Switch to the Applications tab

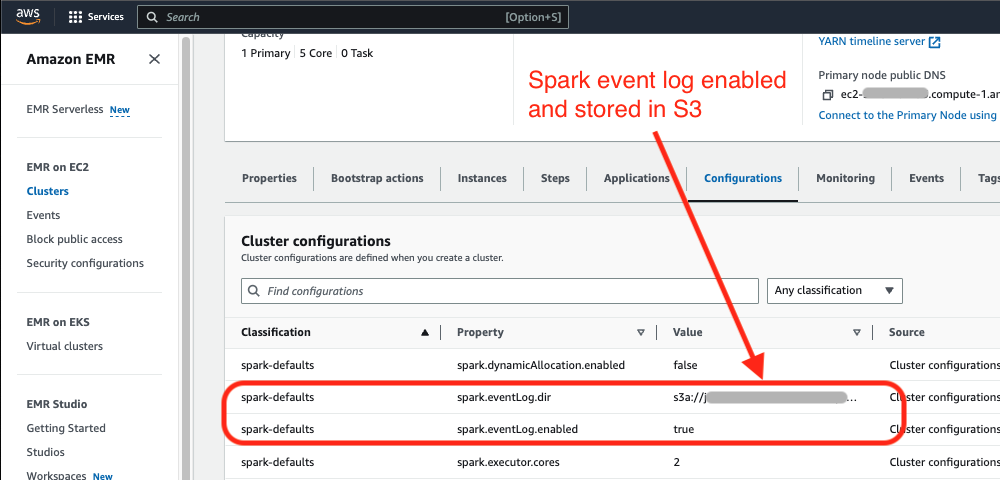636,178
